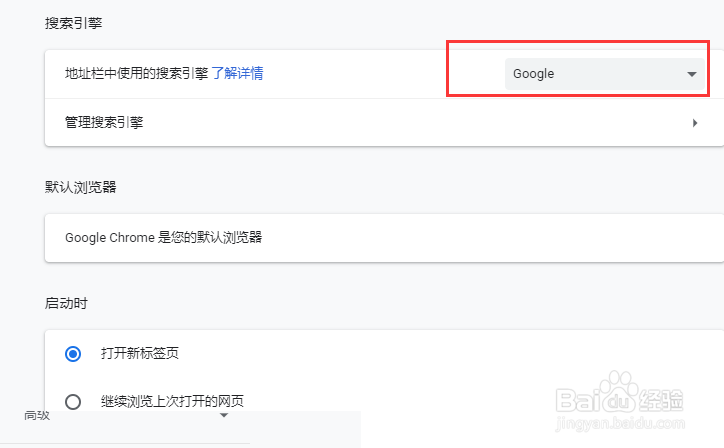Click the 高级 label at the bottom
Image resolution: width=724 pixels, height=448 pixels.
coord(37,414)
